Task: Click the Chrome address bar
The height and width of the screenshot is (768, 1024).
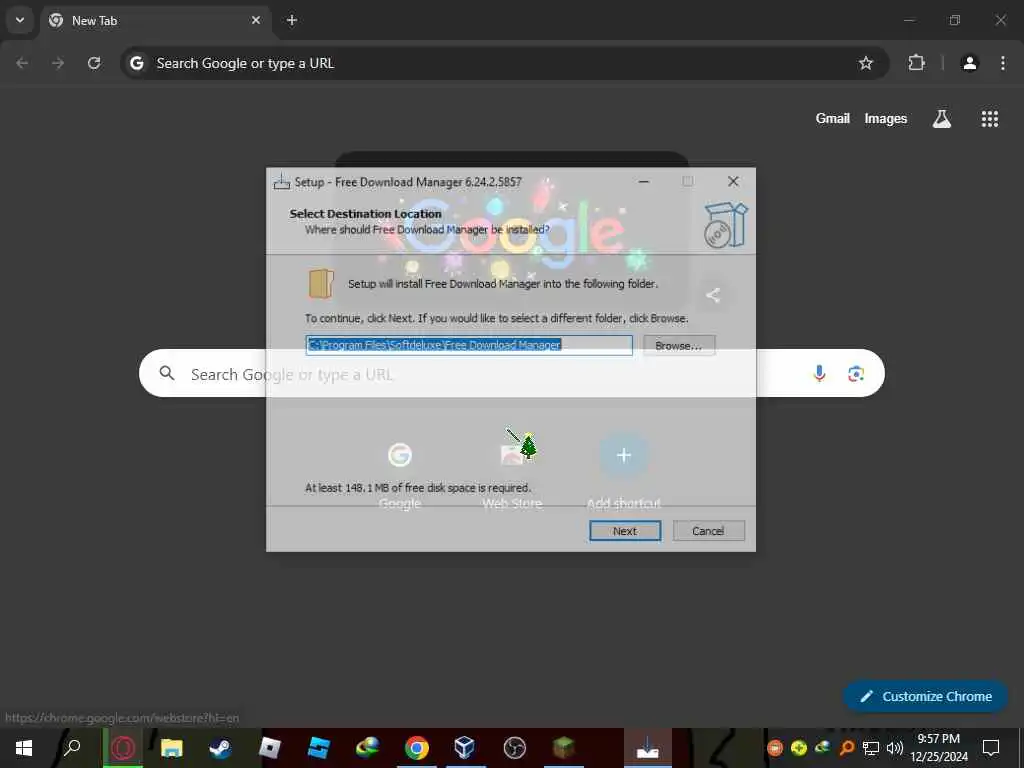Action: (503, 63)
